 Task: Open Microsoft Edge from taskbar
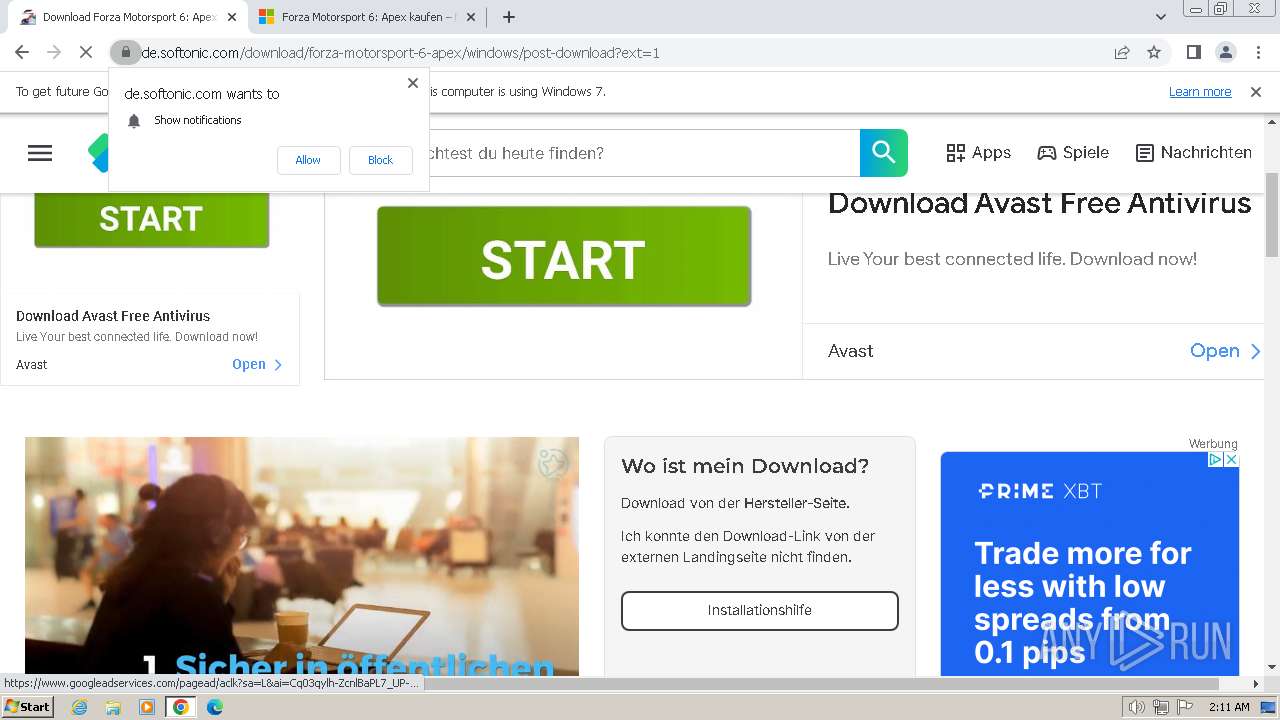215,707
